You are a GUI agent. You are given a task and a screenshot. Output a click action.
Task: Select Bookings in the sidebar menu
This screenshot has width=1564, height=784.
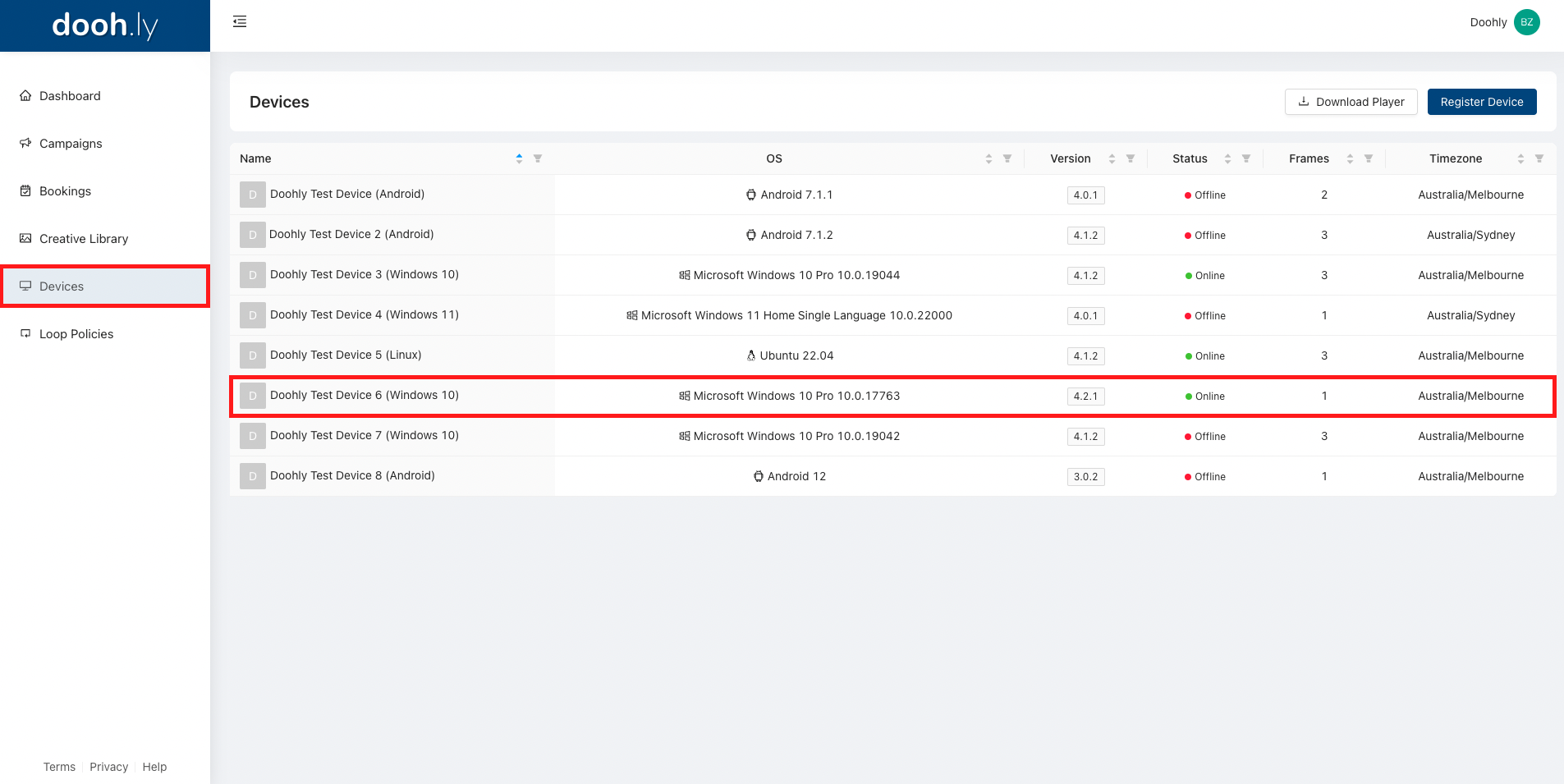click(x=65, y=190)
